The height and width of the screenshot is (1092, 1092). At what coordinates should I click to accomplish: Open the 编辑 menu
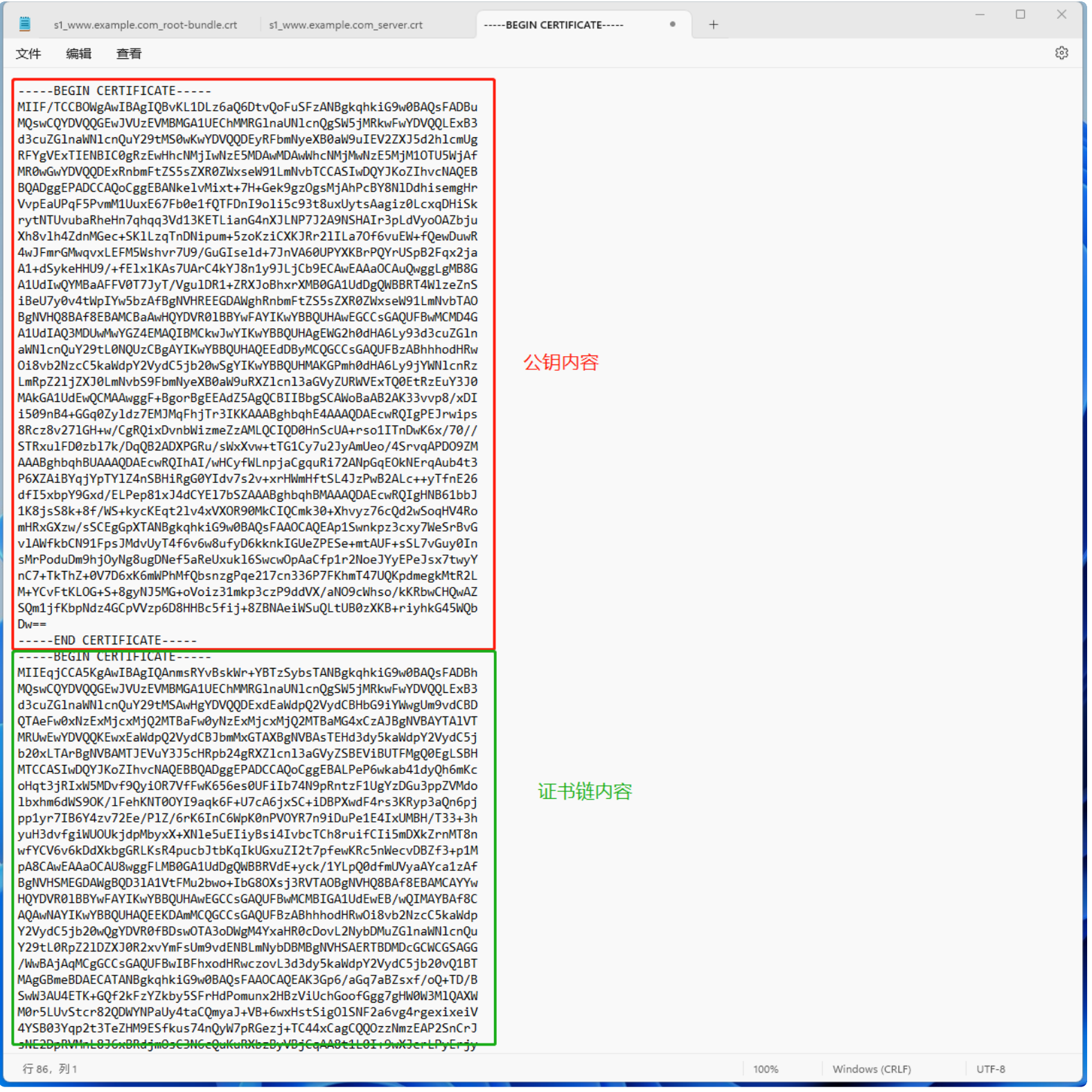click(78, 54)
